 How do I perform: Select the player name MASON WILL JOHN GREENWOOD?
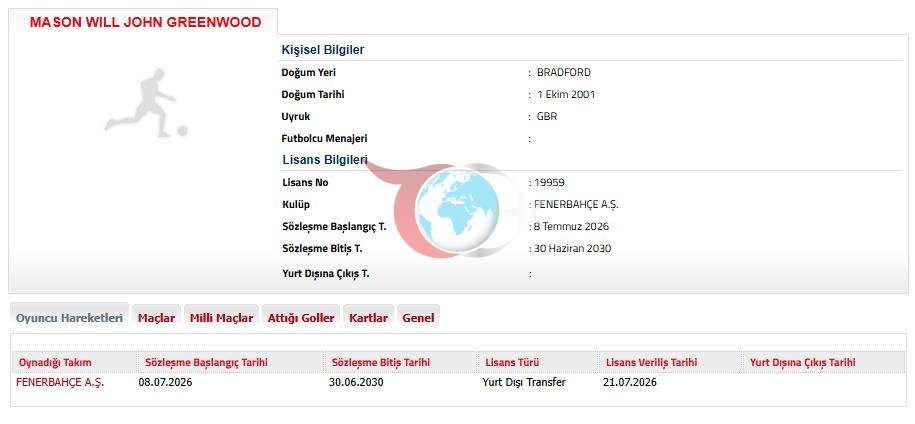click(x=145, y=23)
